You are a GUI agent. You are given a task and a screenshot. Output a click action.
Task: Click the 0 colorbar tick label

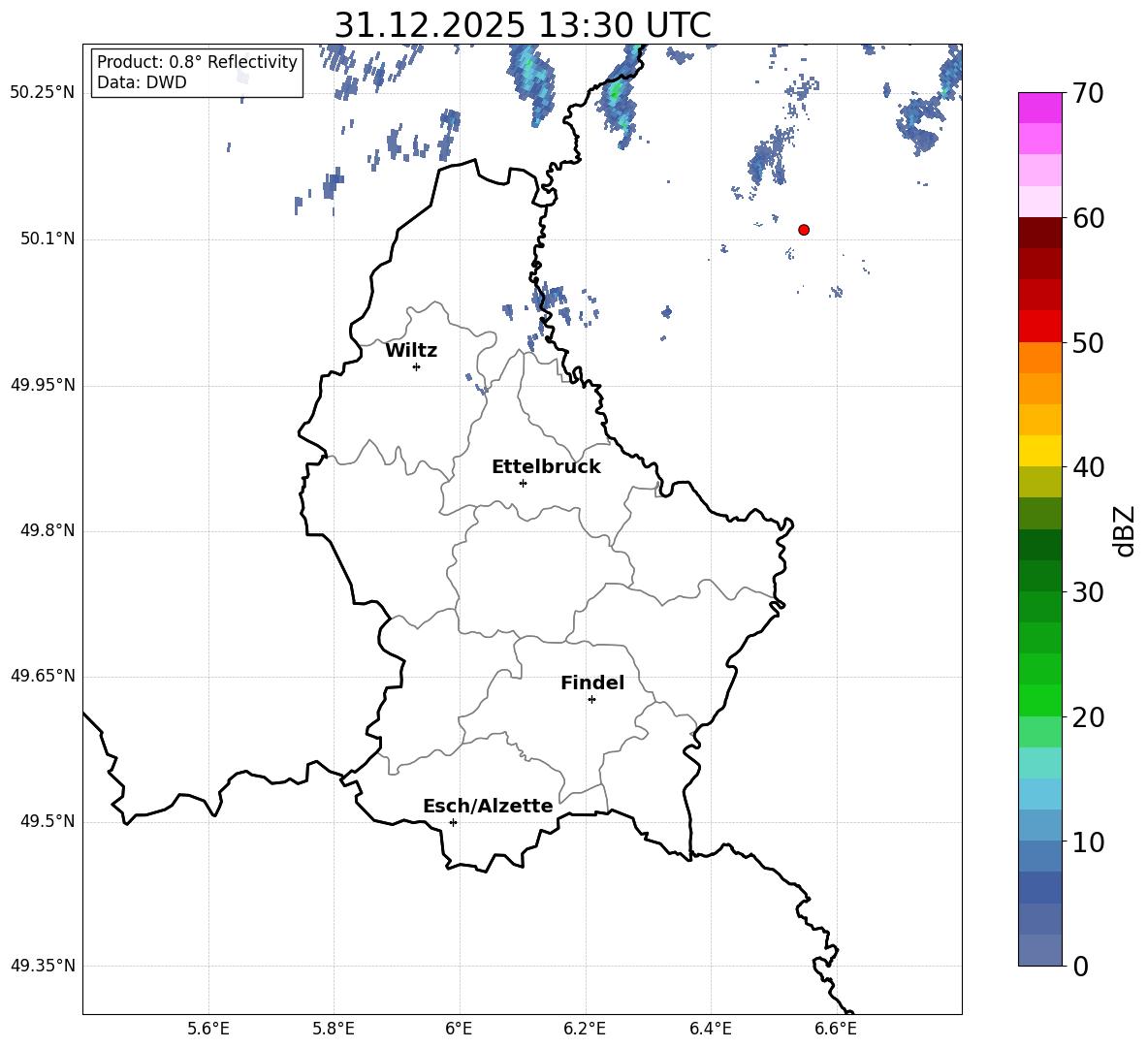point(1080,966)
